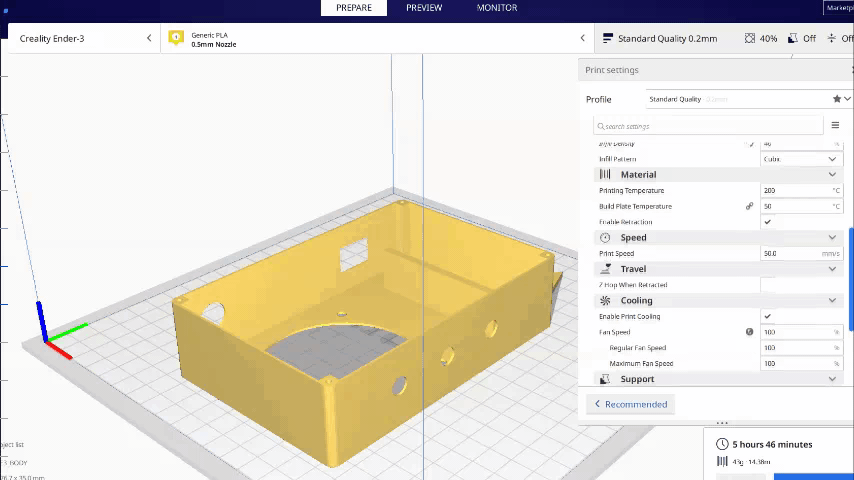
Task: Switch to the MONITOR tab
Action: (x=497, y=8)
